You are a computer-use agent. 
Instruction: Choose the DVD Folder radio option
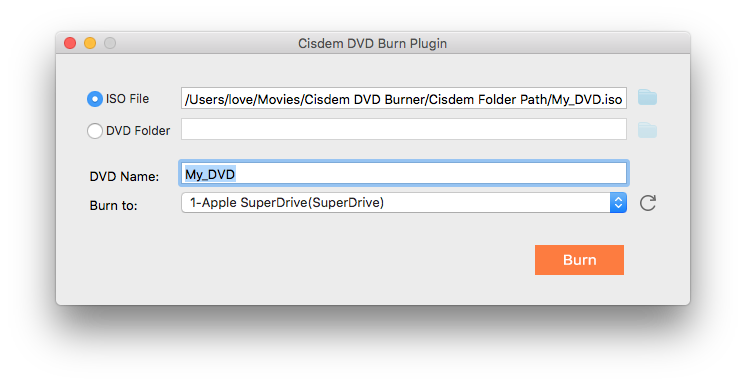(x=95, y=131)
